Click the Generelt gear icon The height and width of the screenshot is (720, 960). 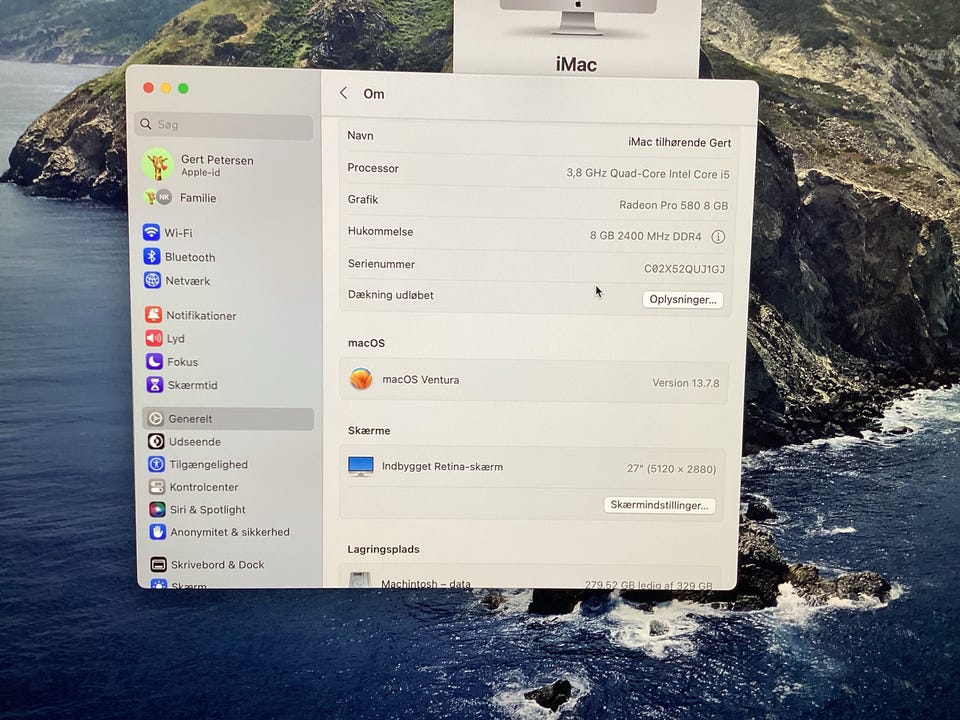[156, 418]
